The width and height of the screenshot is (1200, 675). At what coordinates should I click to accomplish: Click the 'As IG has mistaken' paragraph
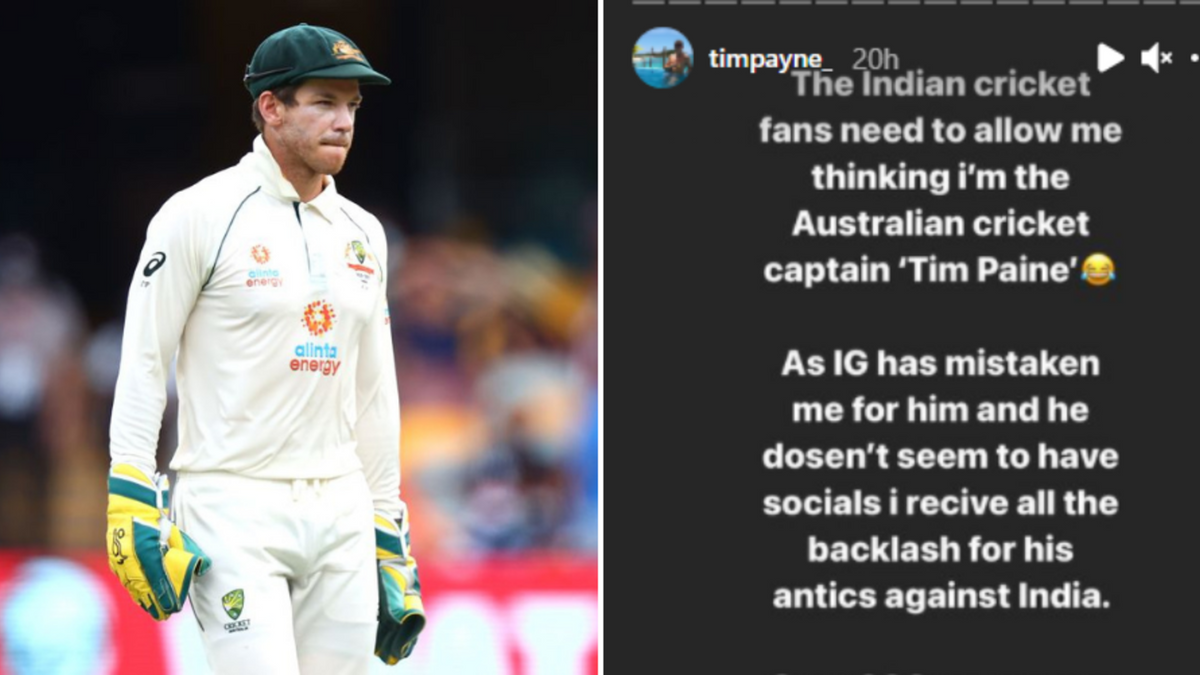939,480
